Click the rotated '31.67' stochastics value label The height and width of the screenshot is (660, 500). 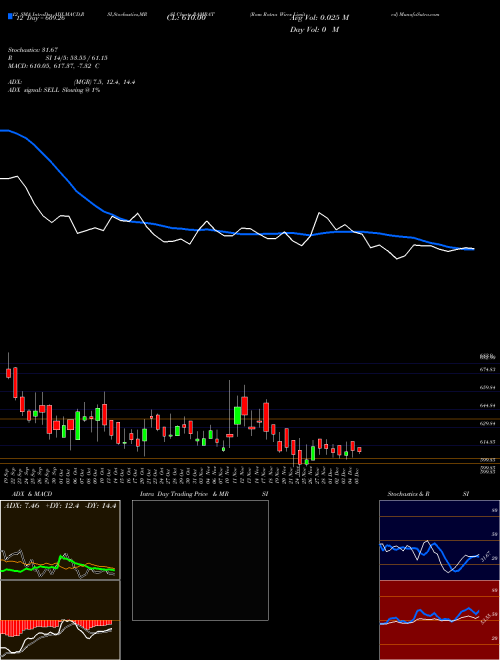[x=486, y=556]
